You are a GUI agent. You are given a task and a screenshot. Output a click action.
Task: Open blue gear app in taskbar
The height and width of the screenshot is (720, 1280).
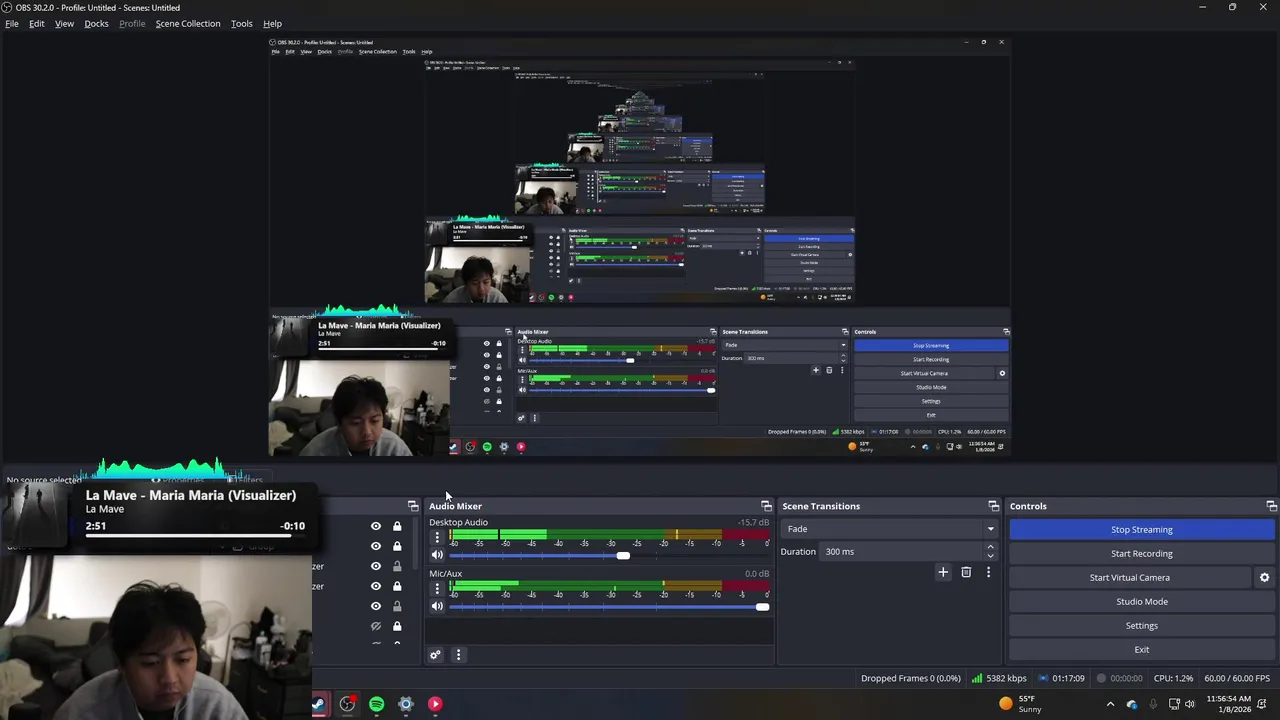pos(406,704)
